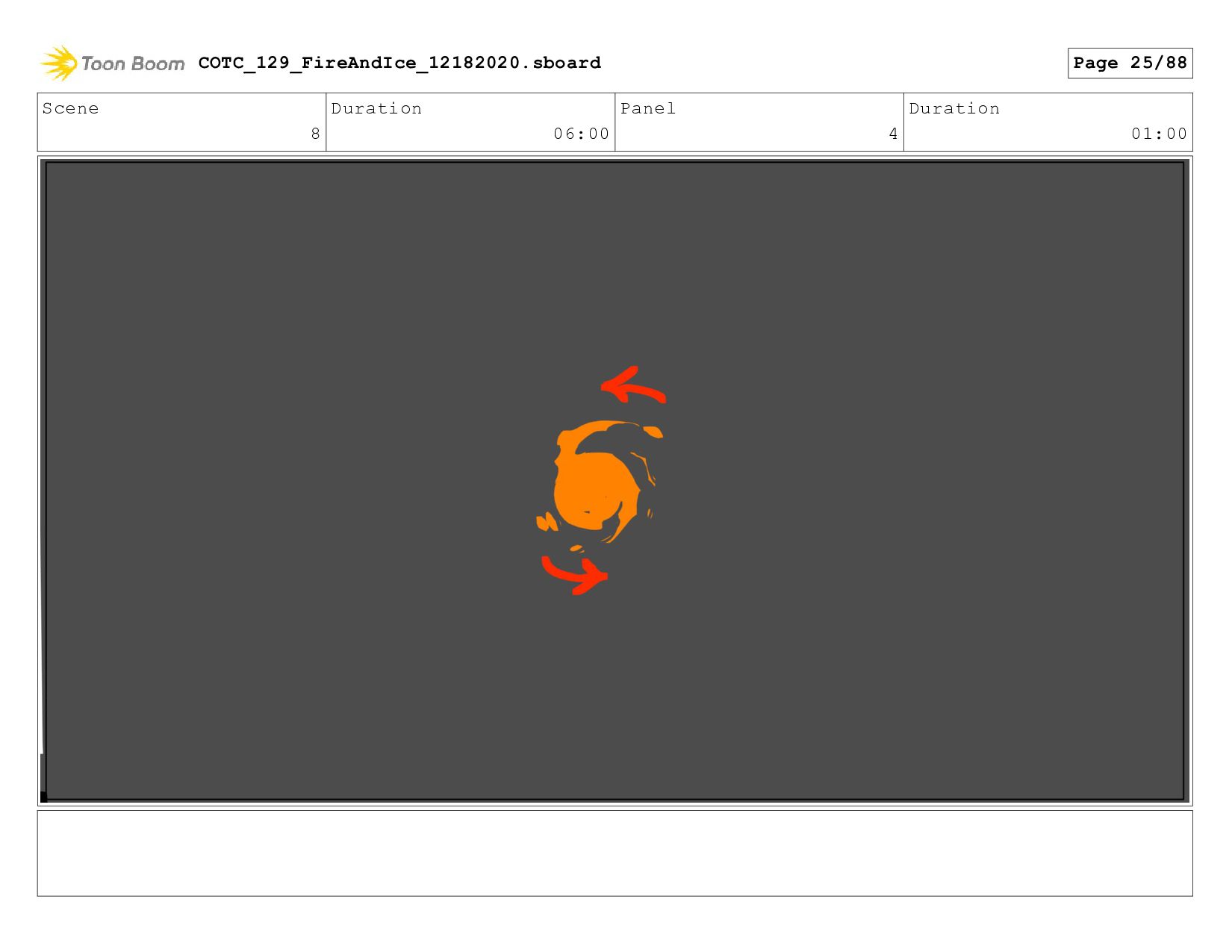This screenshot has width=1232, height=952.
Task: Select the panel number 4
Action: coord(893,134)
